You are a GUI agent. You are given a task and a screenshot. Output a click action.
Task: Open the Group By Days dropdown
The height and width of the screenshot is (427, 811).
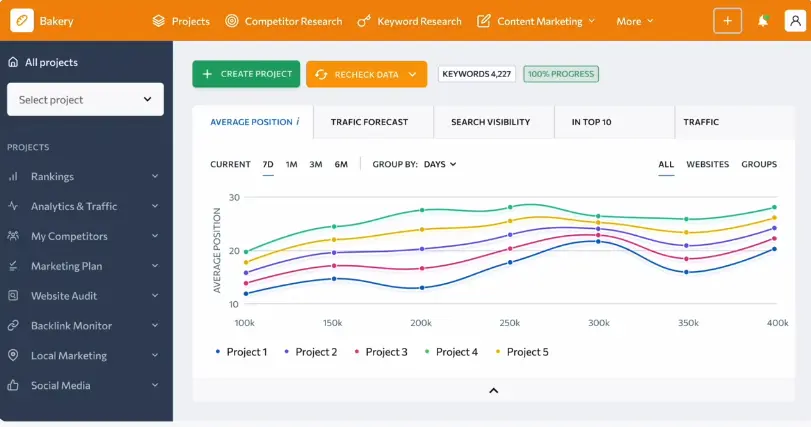click(440, 164)
